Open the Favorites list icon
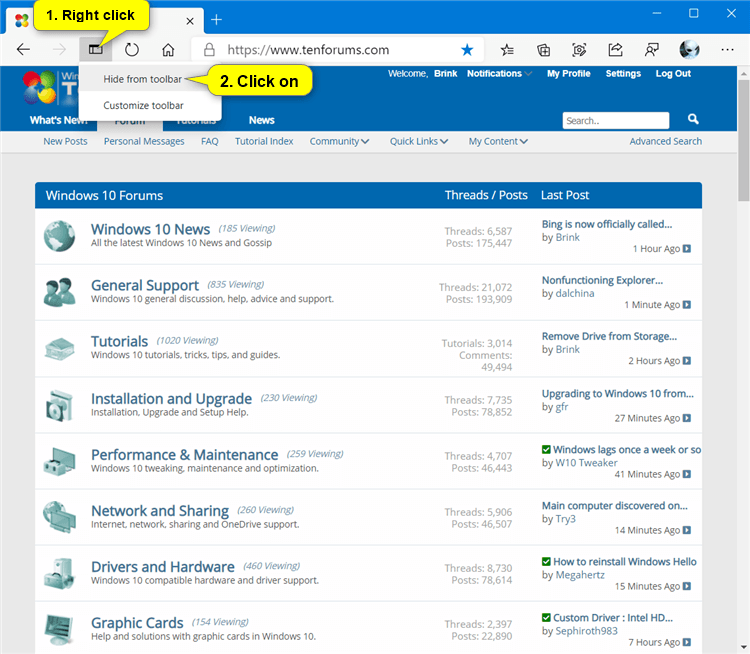Image resolution: width=750 pixels, height=654 pixels. click(x=507, y=49)
